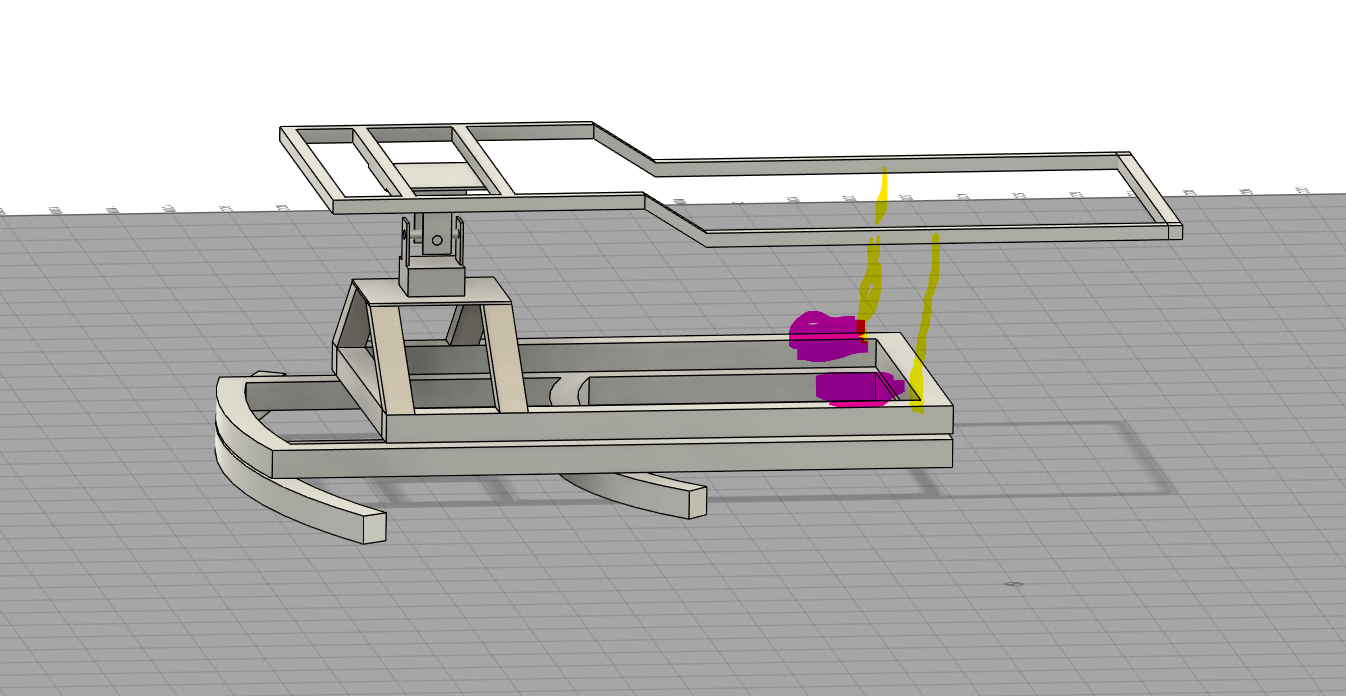Click the lower base frame front beam
Viewport: 1346px width, 696px height.
(x=611, y=455)
